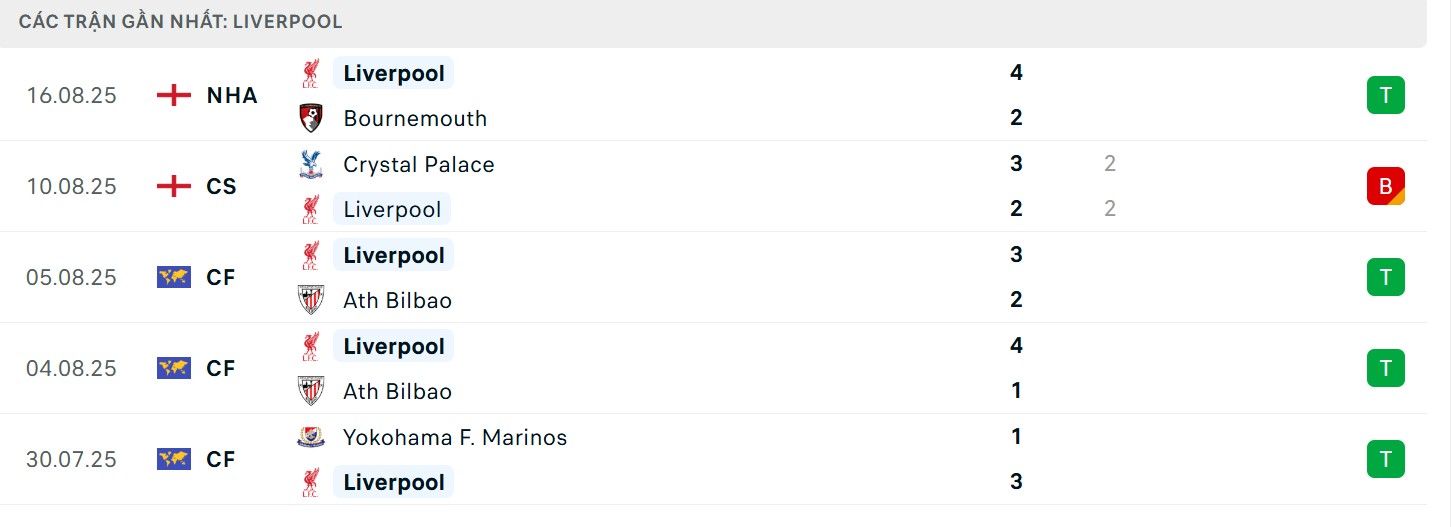Click red B result badge for 10.08.25
Screen dimensions: 1451x527
[1385, 186]
